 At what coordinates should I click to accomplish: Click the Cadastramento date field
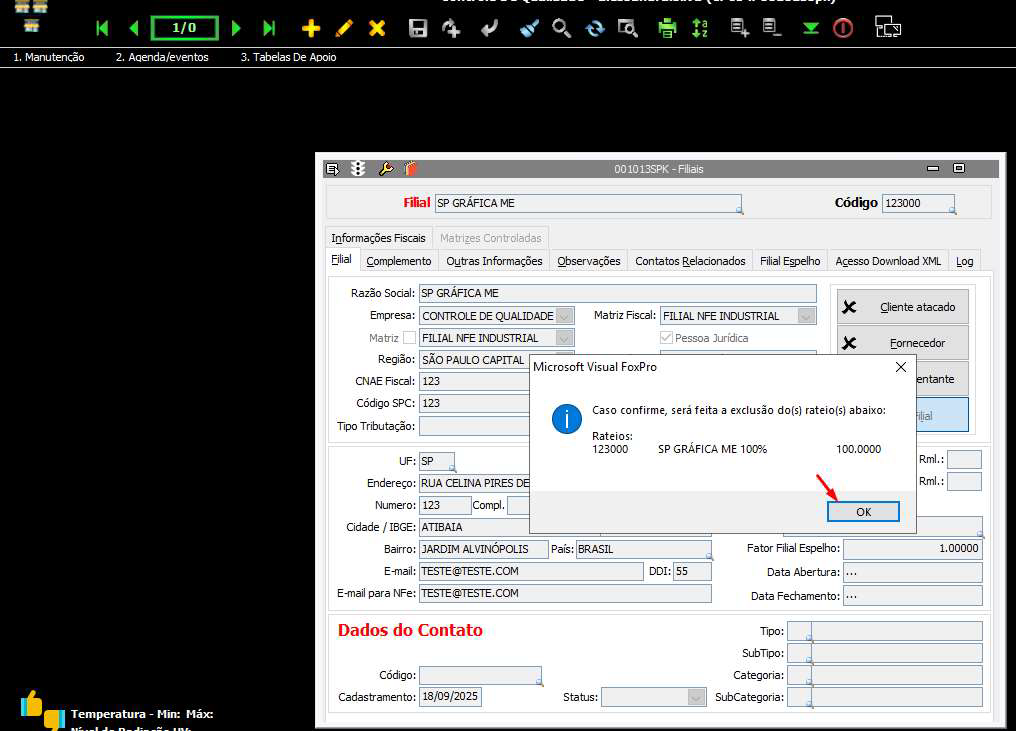[x=450, y=697]
